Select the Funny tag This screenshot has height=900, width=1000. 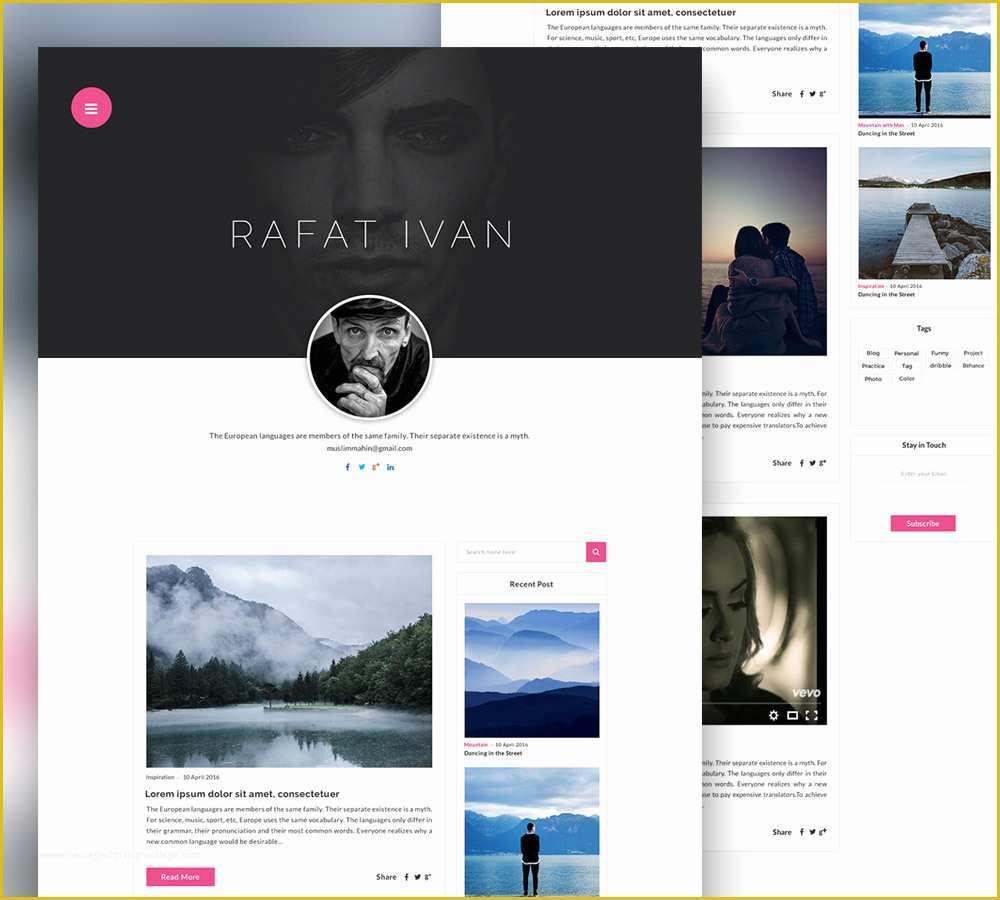940,353
